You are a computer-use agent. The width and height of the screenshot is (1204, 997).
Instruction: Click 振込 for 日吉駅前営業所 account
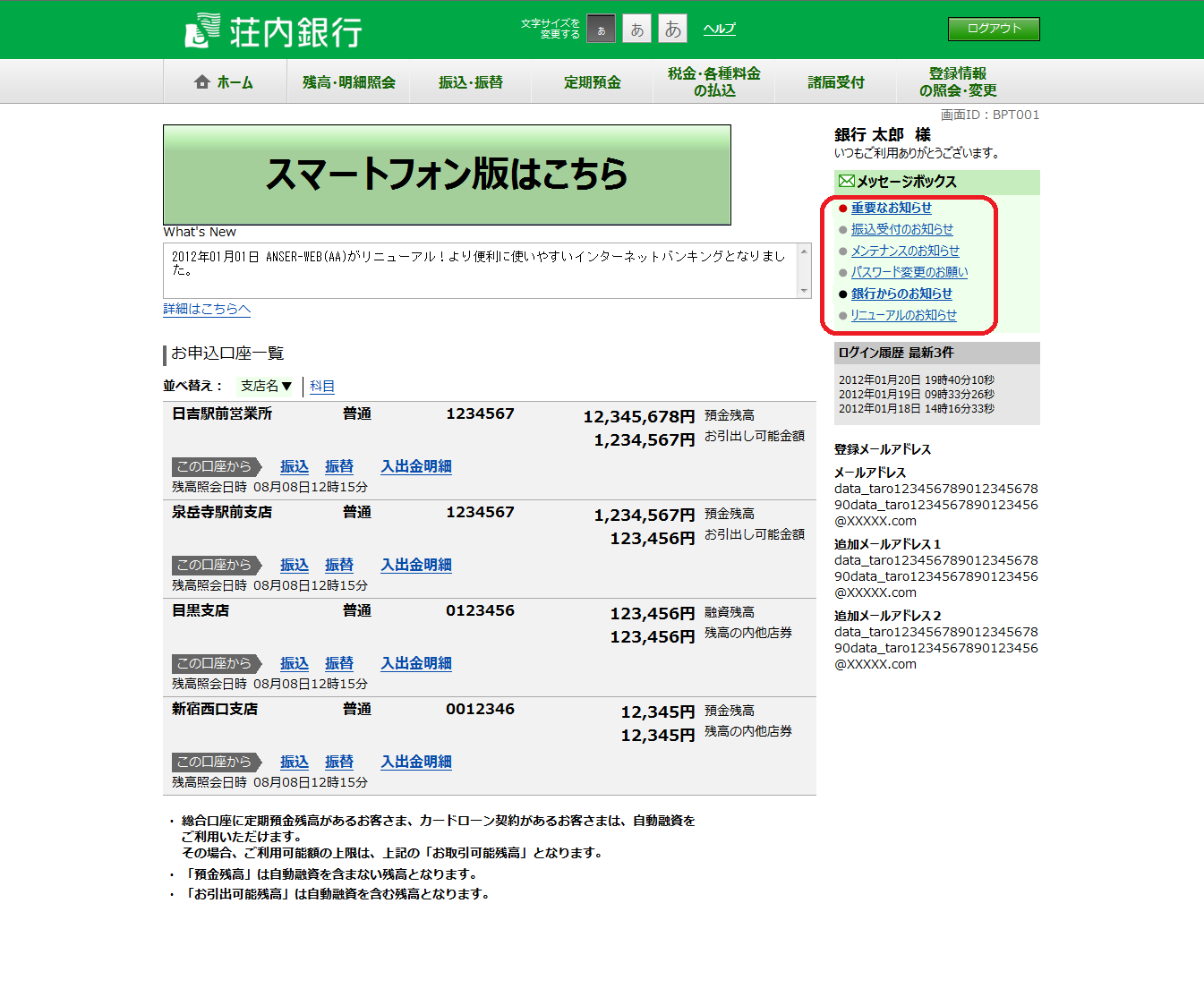coord(295,466)
